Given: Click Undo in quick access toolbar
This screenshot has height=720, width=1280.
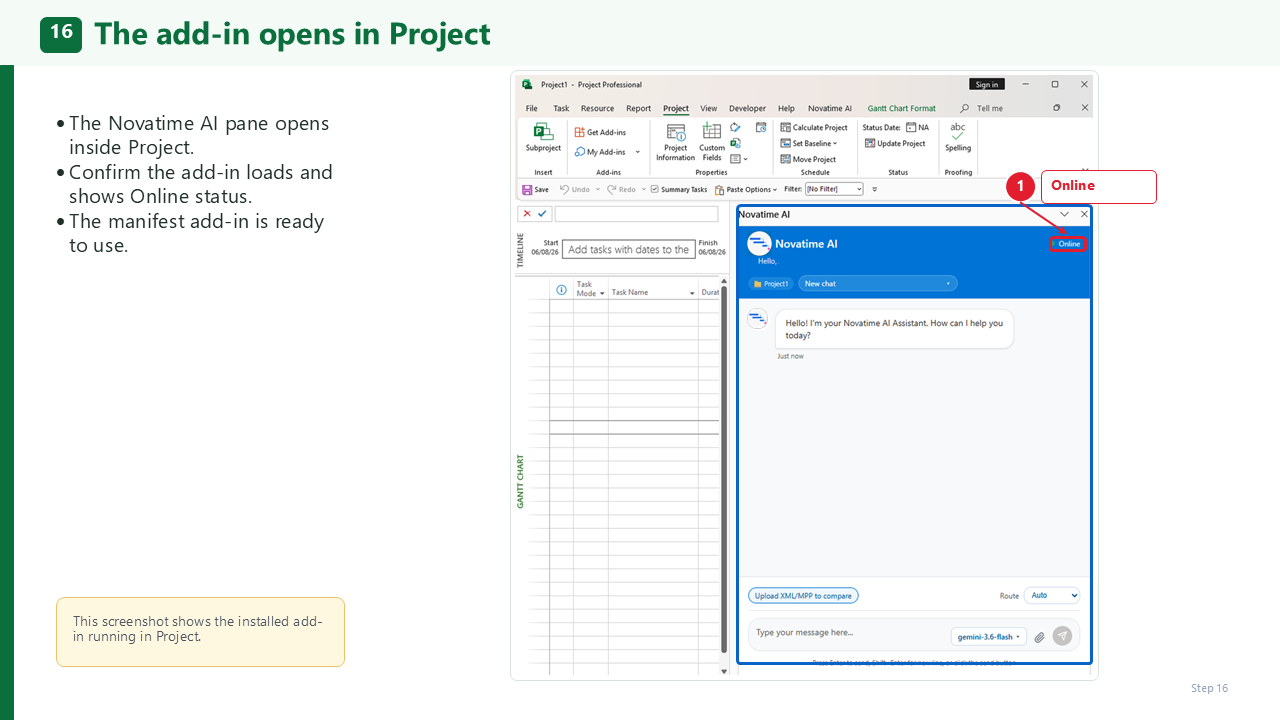Looking at the screenshot, I should click(x=575, y=189).
